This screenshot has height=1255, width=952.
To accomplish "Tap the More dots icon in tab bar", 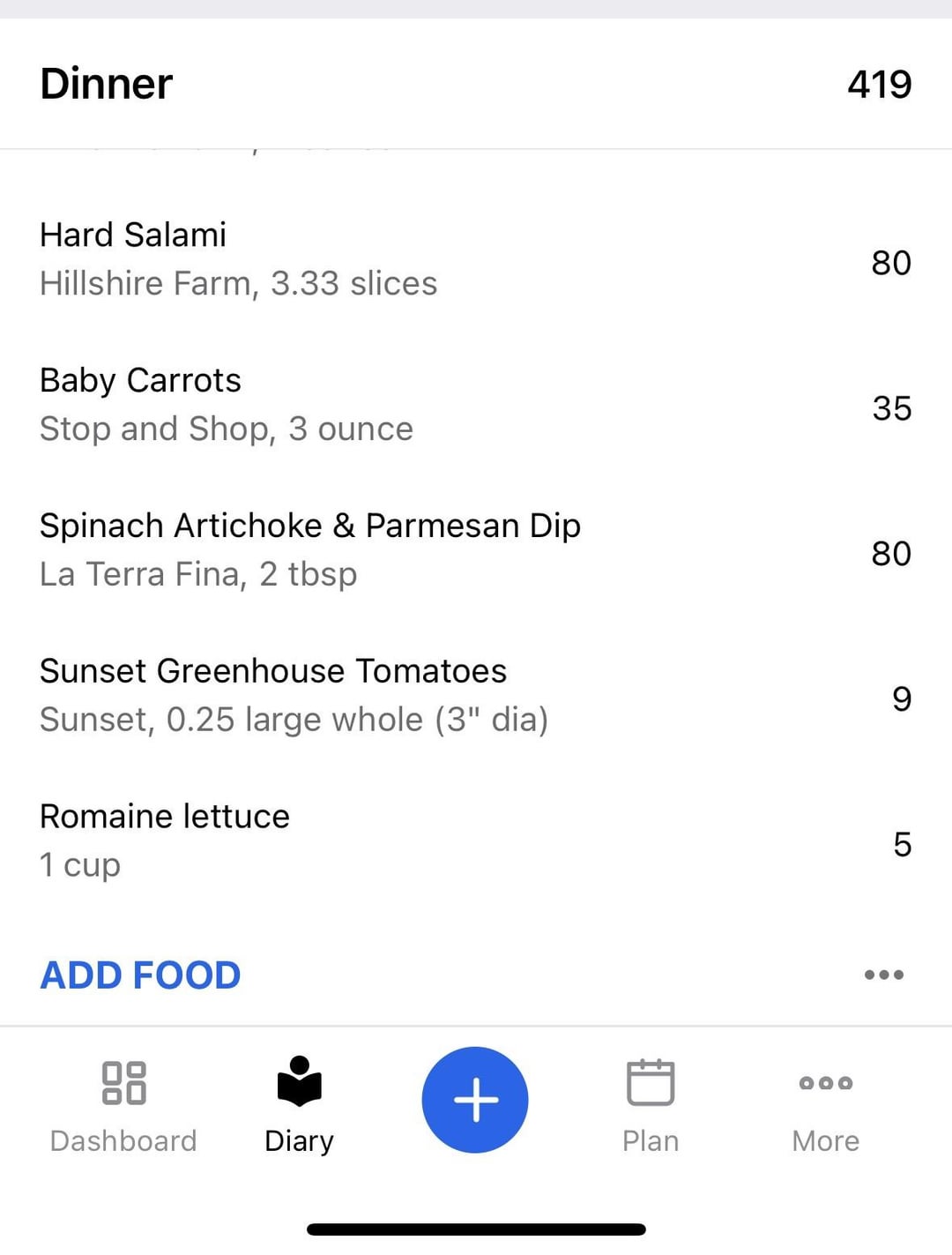I will pyautogui.click(x=826, y=1083).
